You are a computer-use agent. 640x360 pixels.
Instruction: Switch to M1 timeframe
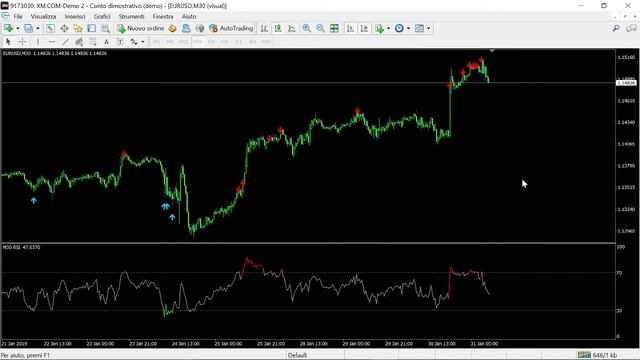tap(156, 42)
